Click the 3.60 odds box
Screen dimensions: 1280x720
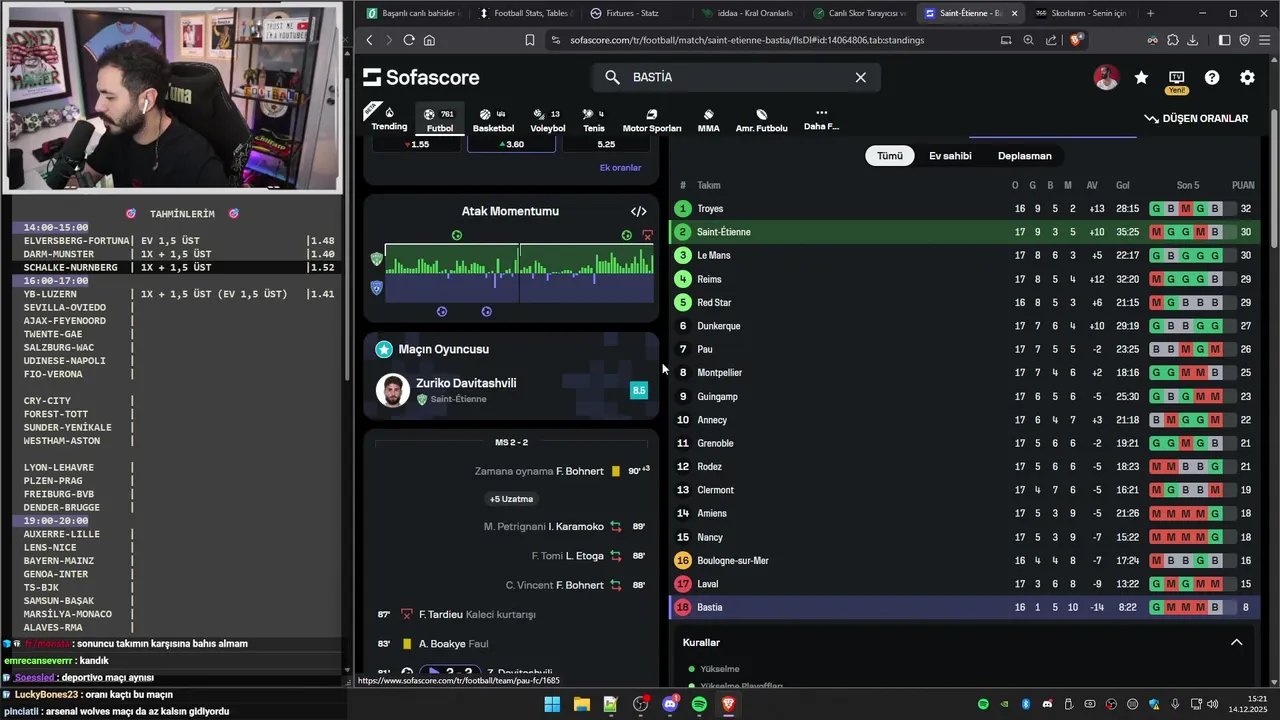pyautogui.click(x=510, y=144)
